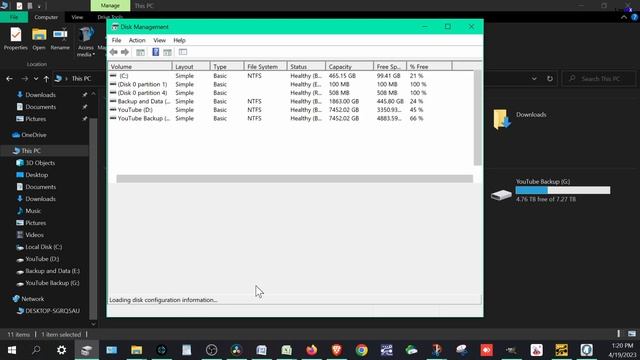Sort by the Status column header
Image resolution: width=640 pixels, height=360 pixels.
306,67
